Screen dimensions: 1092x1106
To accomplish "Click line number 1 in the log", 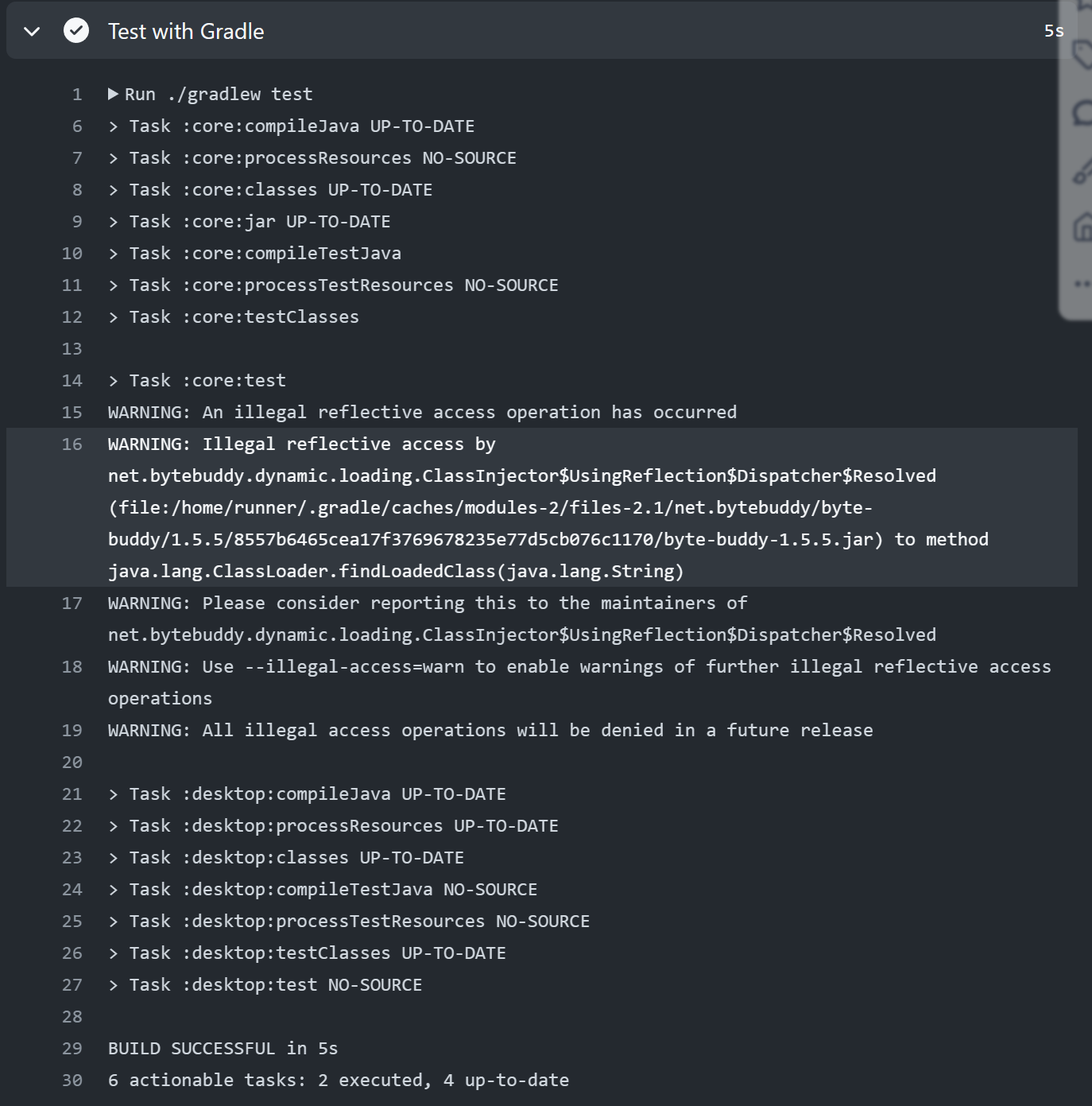I will pos(77,95).
